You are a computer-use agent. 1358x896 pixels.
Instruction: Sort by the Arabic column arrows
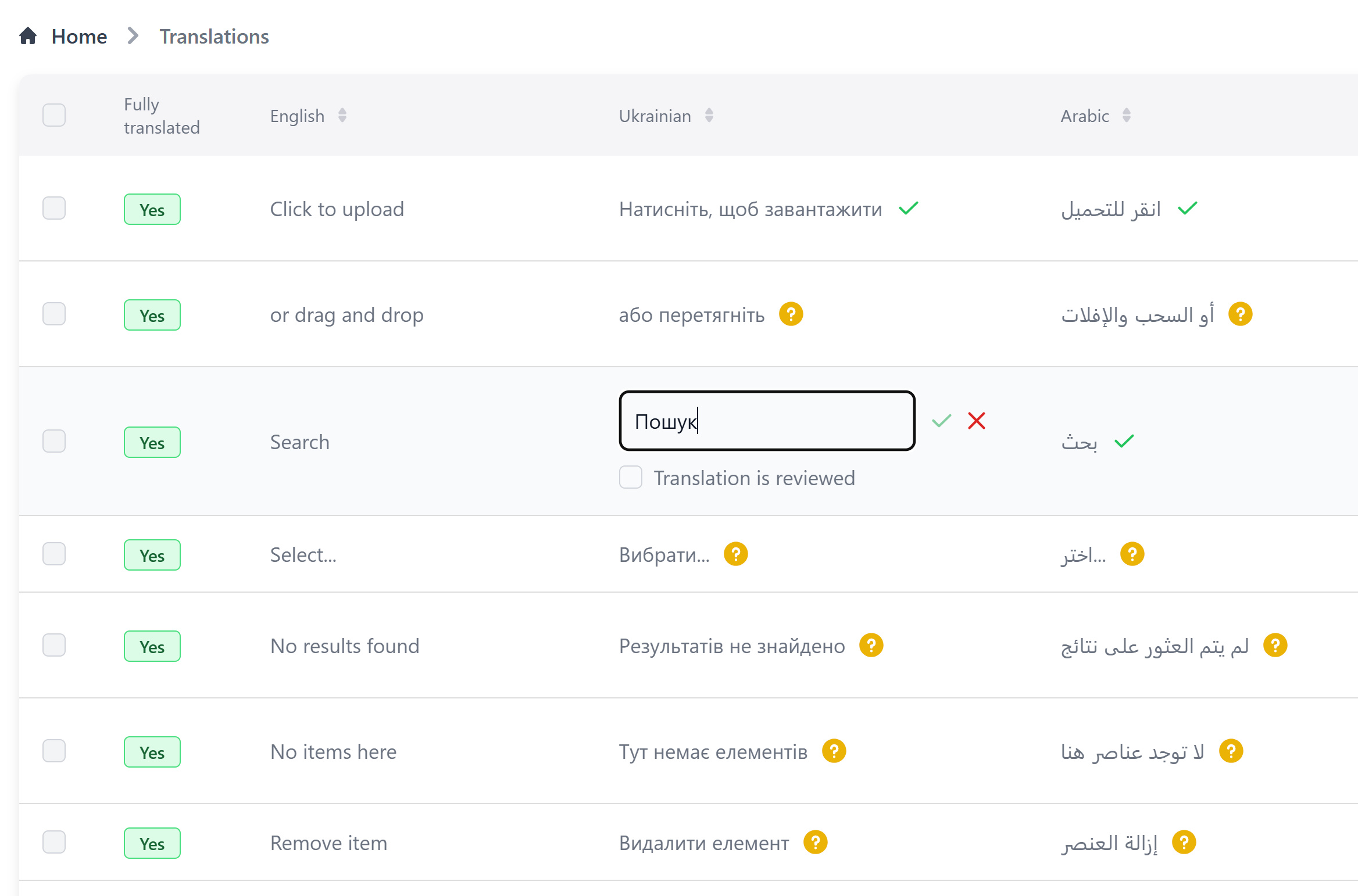[x=1127, y=116]
